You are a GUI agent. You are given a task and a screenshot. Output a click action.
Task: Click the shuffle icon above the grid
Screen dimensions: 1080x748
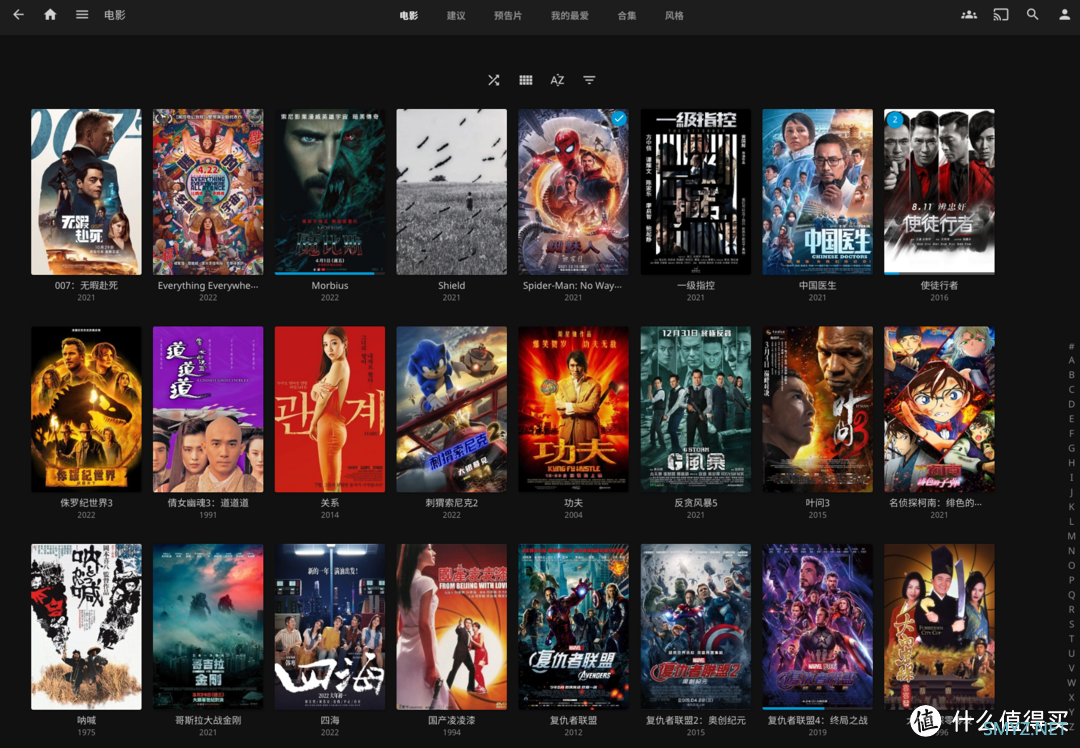494,80
